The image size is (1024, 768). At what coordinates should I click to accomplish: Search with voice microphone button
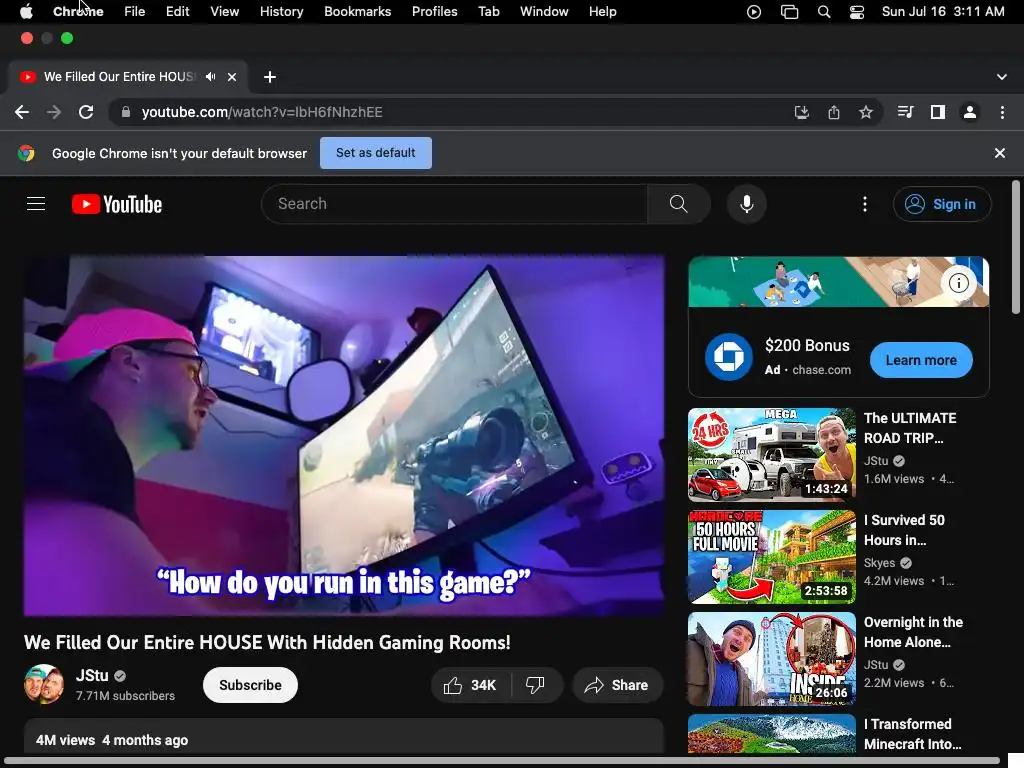coord(746,204)
